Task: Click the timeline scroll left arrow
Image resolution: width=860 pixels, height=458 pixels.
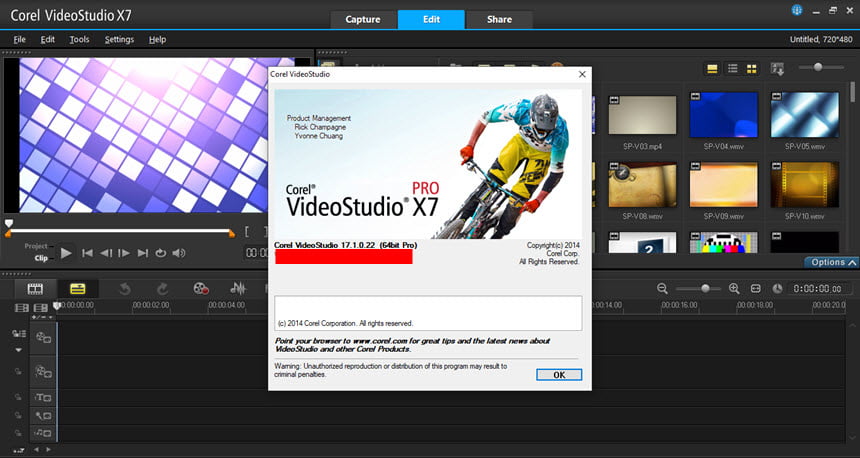Action: point(36,449)
